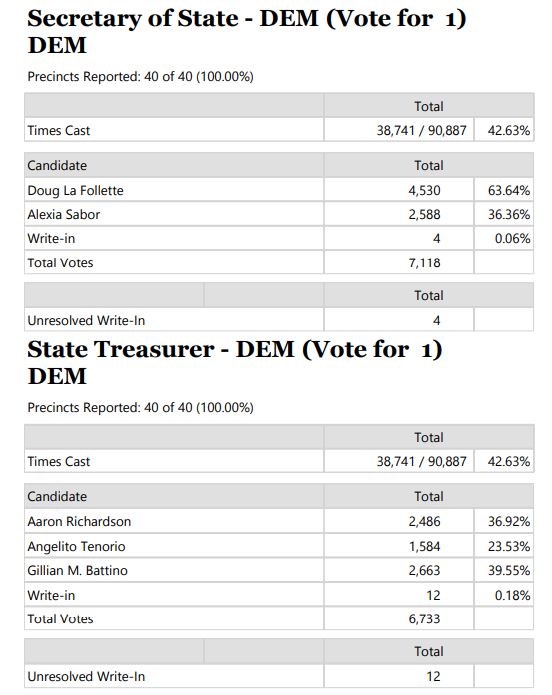Click the State Treasurer - DEM heading

pos(235,363)
